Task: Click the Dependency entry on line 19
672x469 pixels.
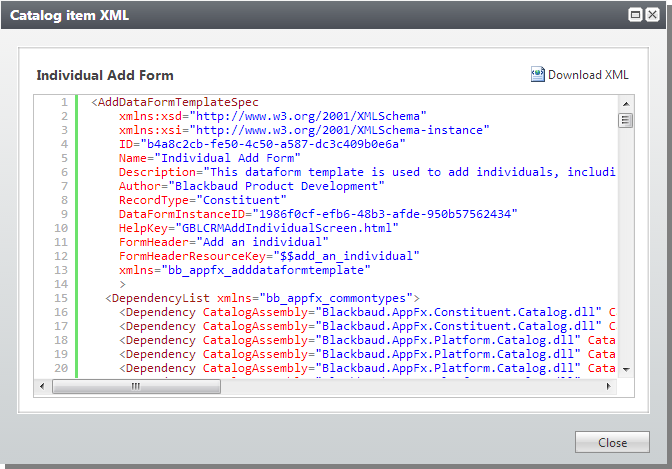Action: click(367, 354)
